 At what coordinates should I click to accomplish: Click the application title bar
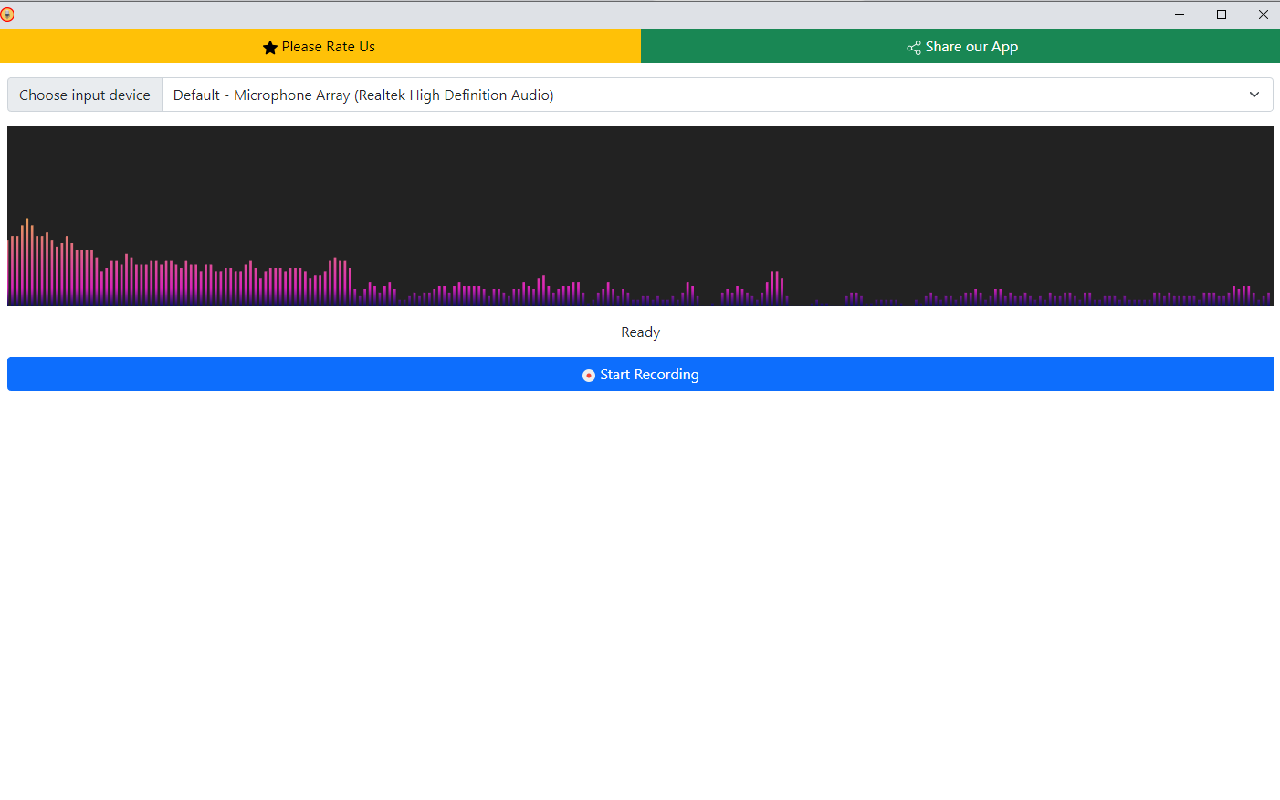[x=600, y=15]
